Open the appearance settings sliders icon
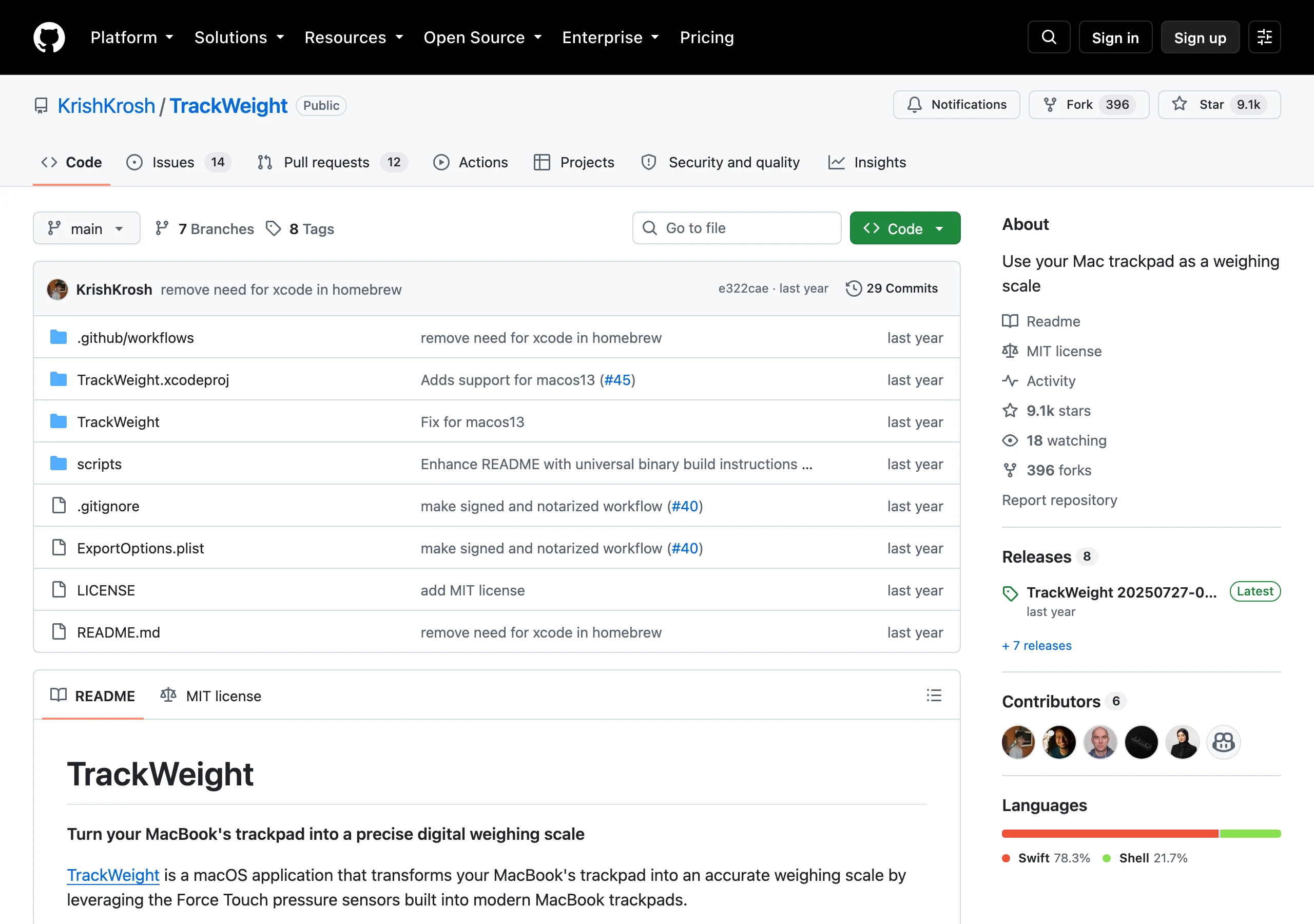The height and width of the screenshot is (924, 1314). (x=1264, y=37)
